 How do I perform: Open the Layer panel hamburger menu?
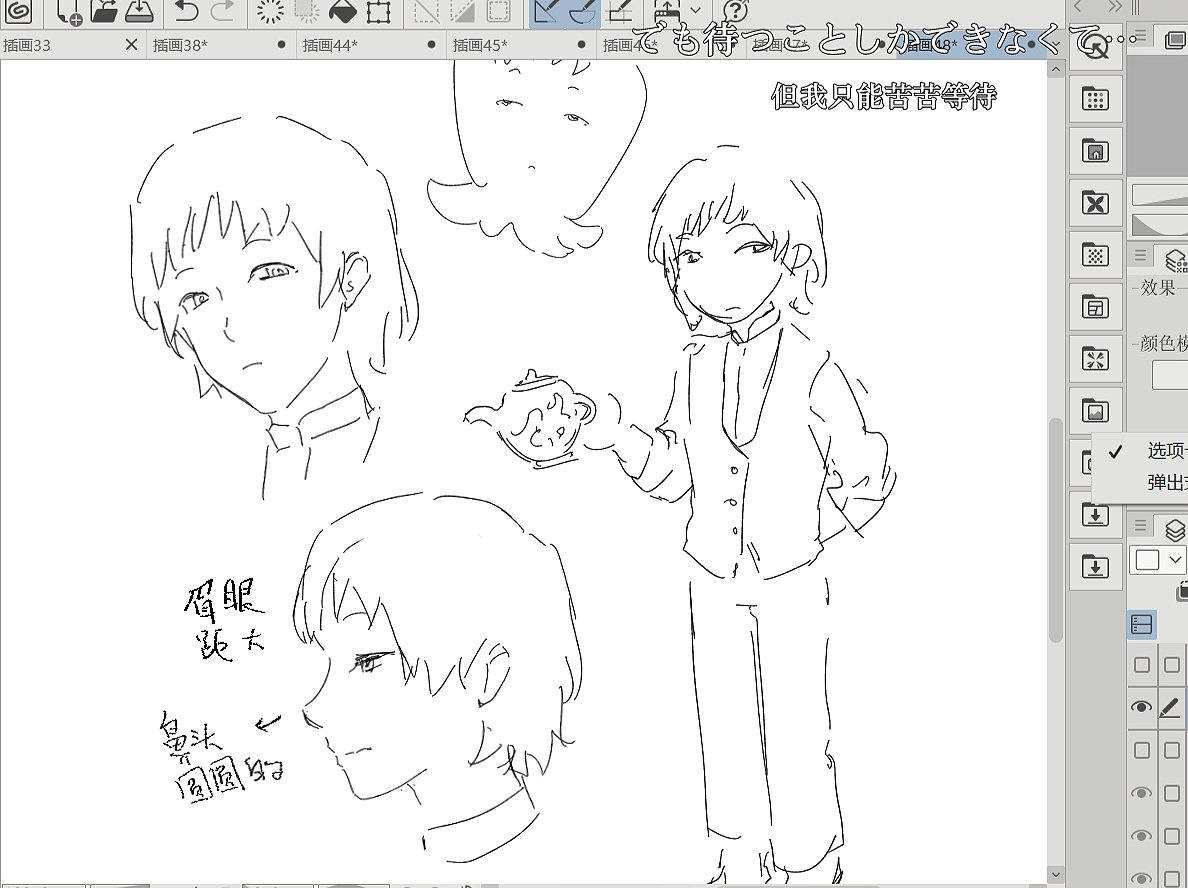point(1140,526)
